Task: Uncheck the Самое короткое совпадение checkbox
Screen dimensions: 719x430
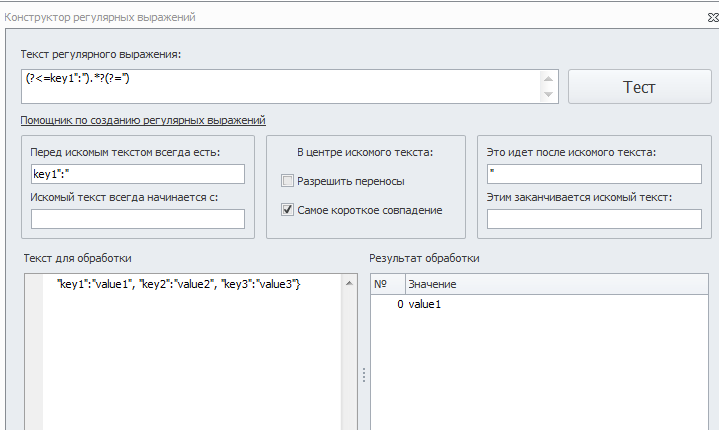Action: [288, 210]
